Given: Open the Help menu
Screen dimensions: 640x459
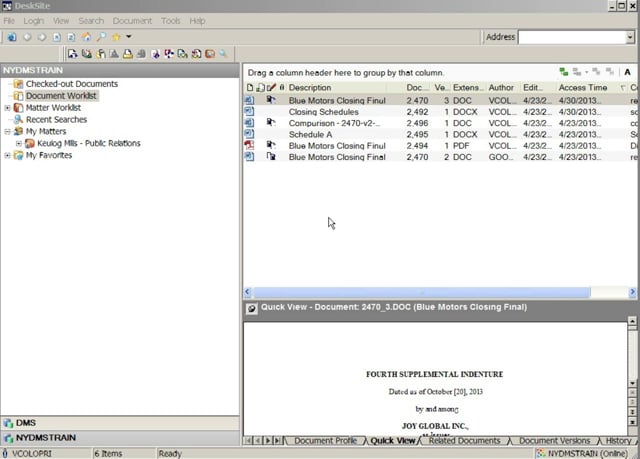Looking at the screenshot, I should [x=197, y=21].
